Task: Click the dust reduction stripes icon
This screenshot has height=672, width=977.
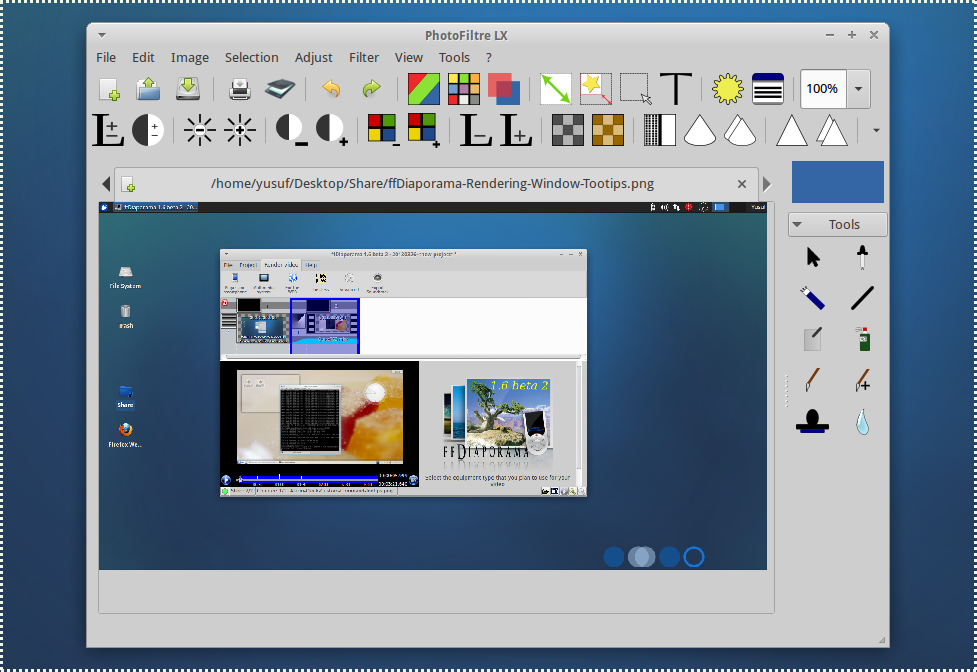Action: [x=659, y=130]
